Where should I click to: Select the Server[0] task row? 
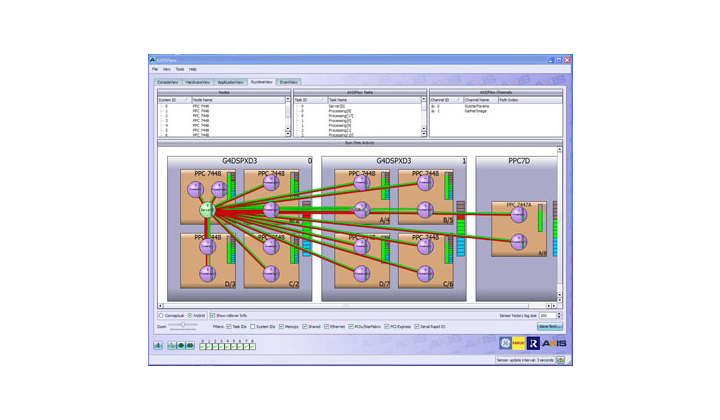tap(357, 106)
